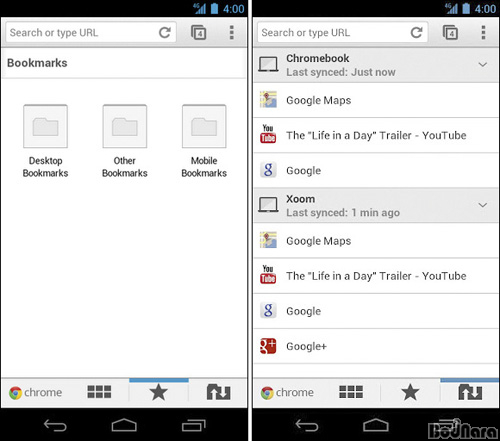This screenshot has height=441, width=500.
Task: Tap Android home button on the left screen
Action: coord(124,425)
